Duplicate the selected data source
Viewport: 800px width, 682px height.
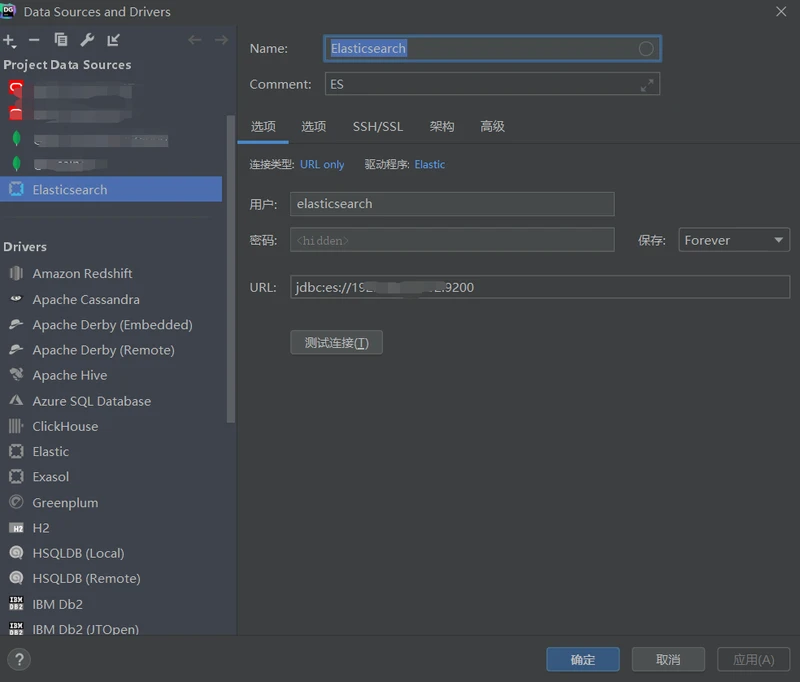click(61, 40)
